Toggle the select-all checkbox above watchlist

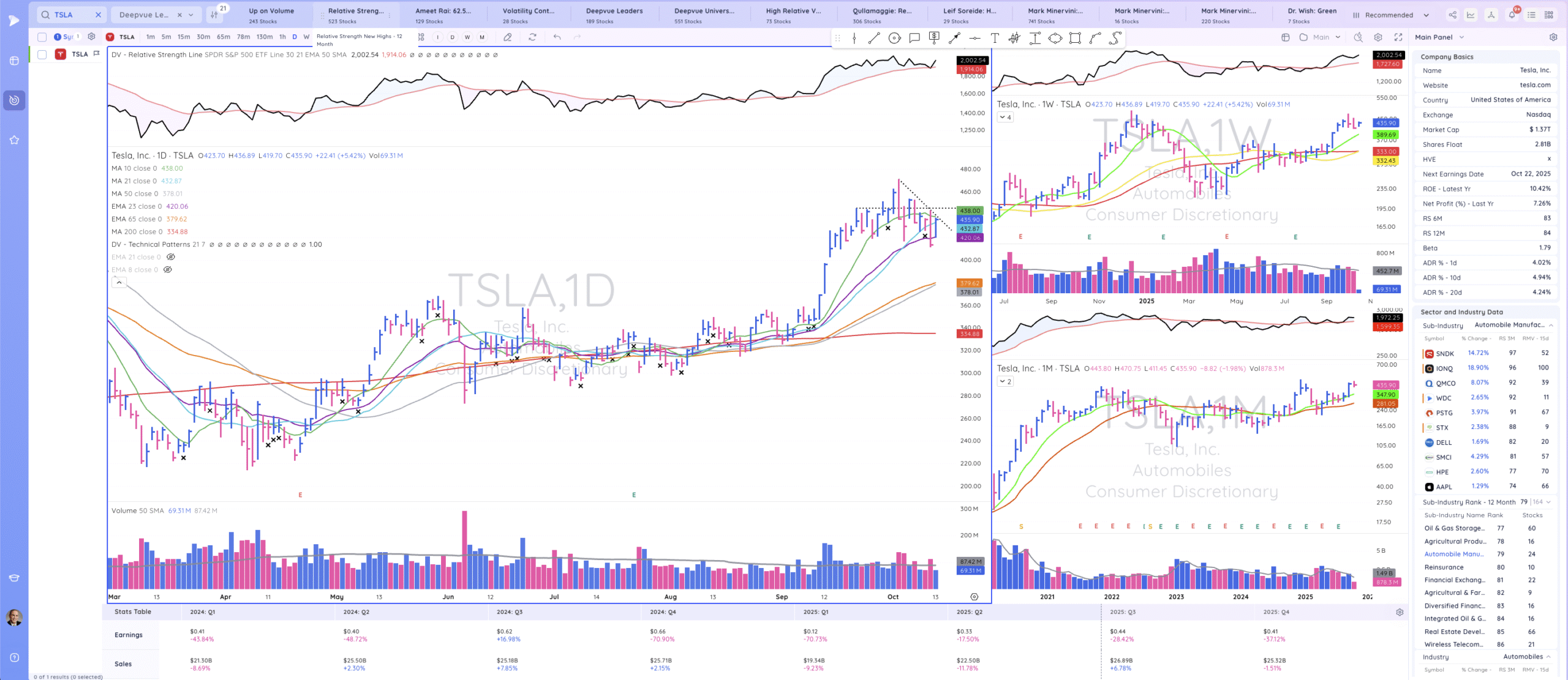42,37
